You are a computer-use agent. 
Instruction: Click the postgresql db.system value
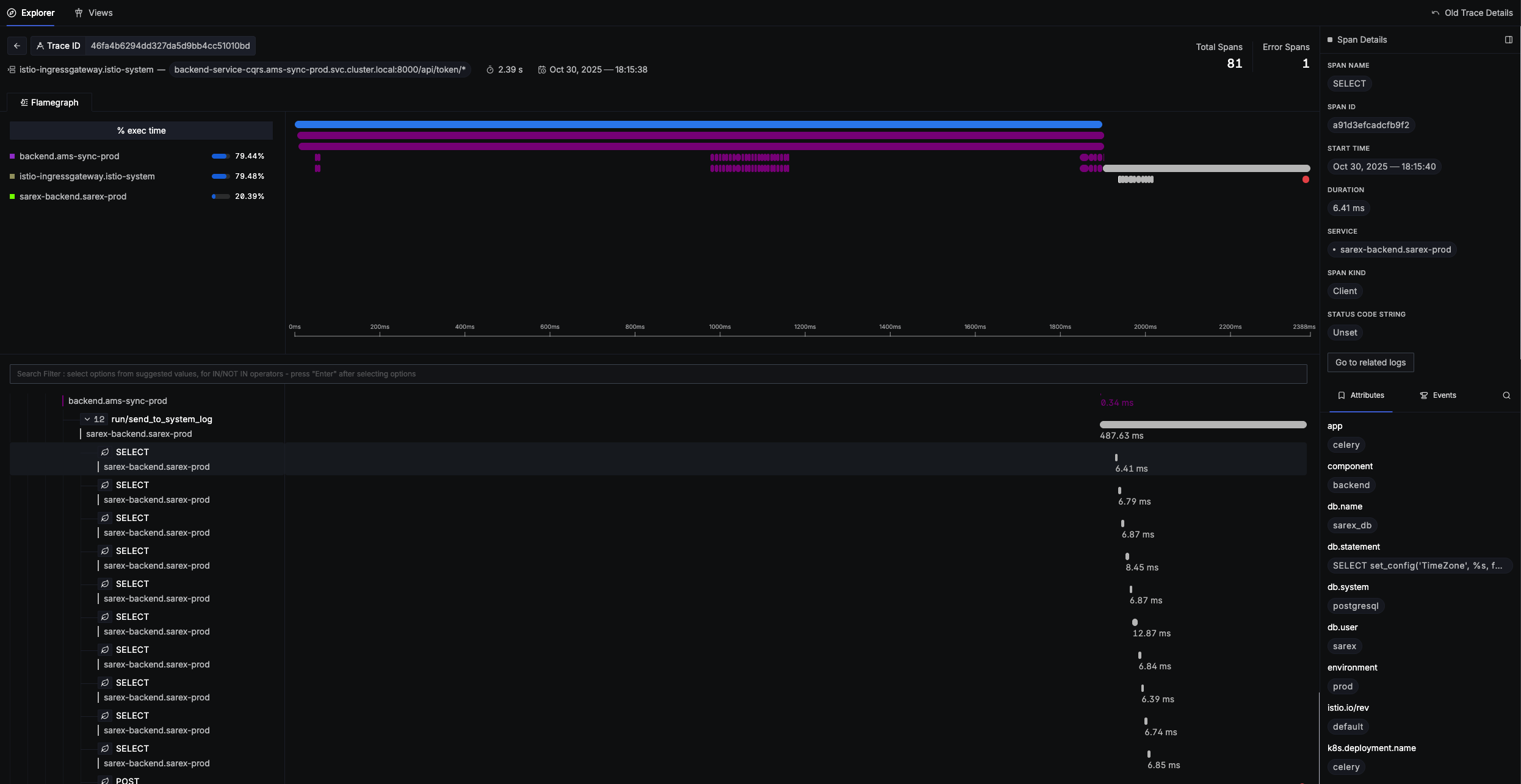[x=1356, y=606]
